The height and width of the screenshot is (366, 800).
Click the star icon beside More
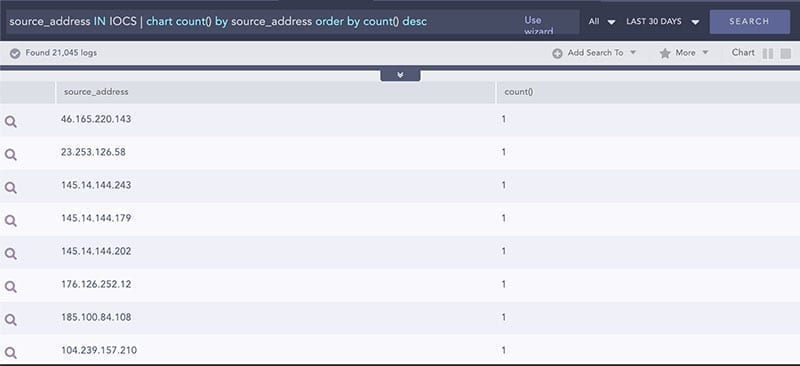[665, 53]
